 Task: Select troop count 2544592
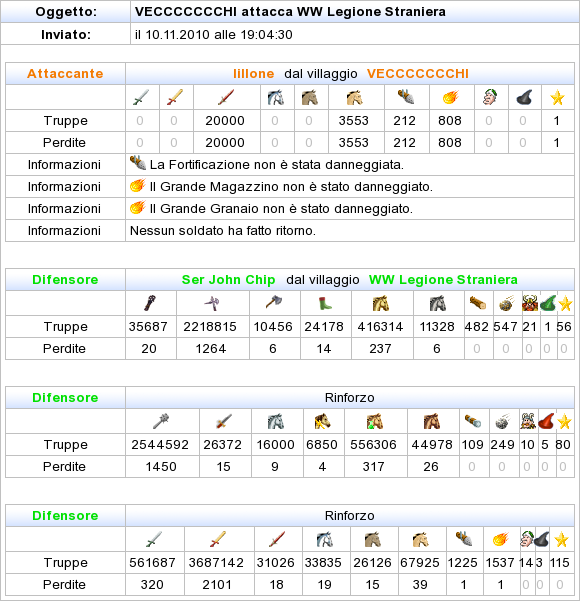click(x=160, y=445)
